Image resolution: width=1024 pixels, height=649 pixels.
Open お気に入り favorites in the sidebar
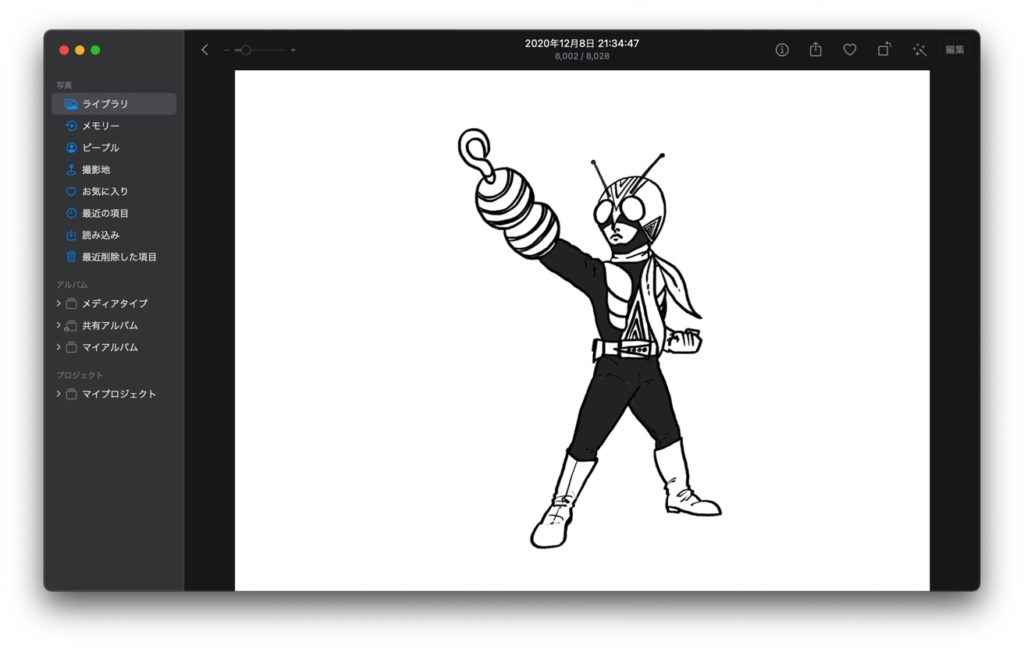point(114,191)
